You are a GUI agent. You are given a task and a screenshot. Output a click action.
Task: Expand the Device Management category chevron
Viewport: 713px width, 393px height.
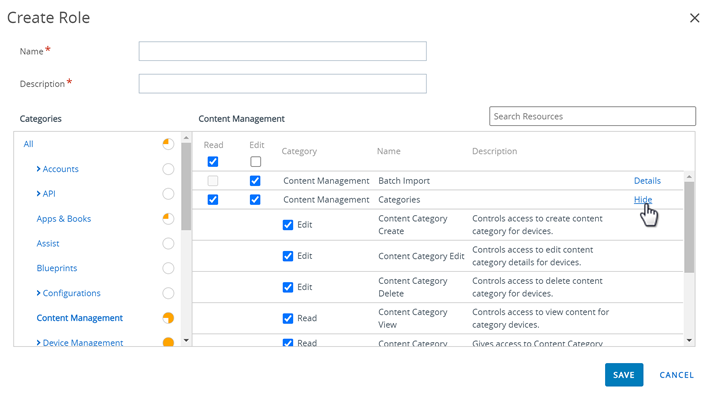click(38, 343)
